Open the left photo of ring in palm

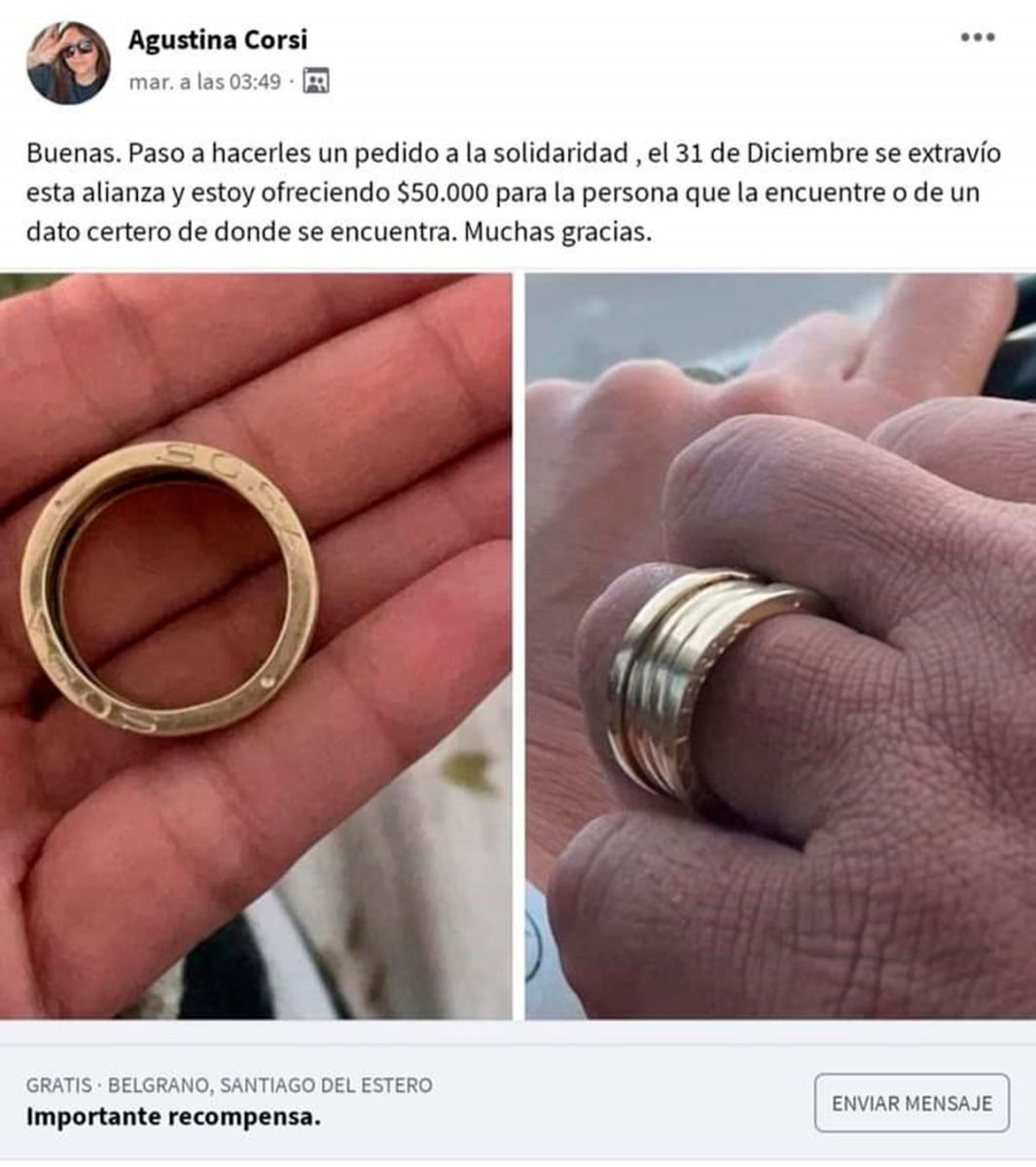click(256, 646)
